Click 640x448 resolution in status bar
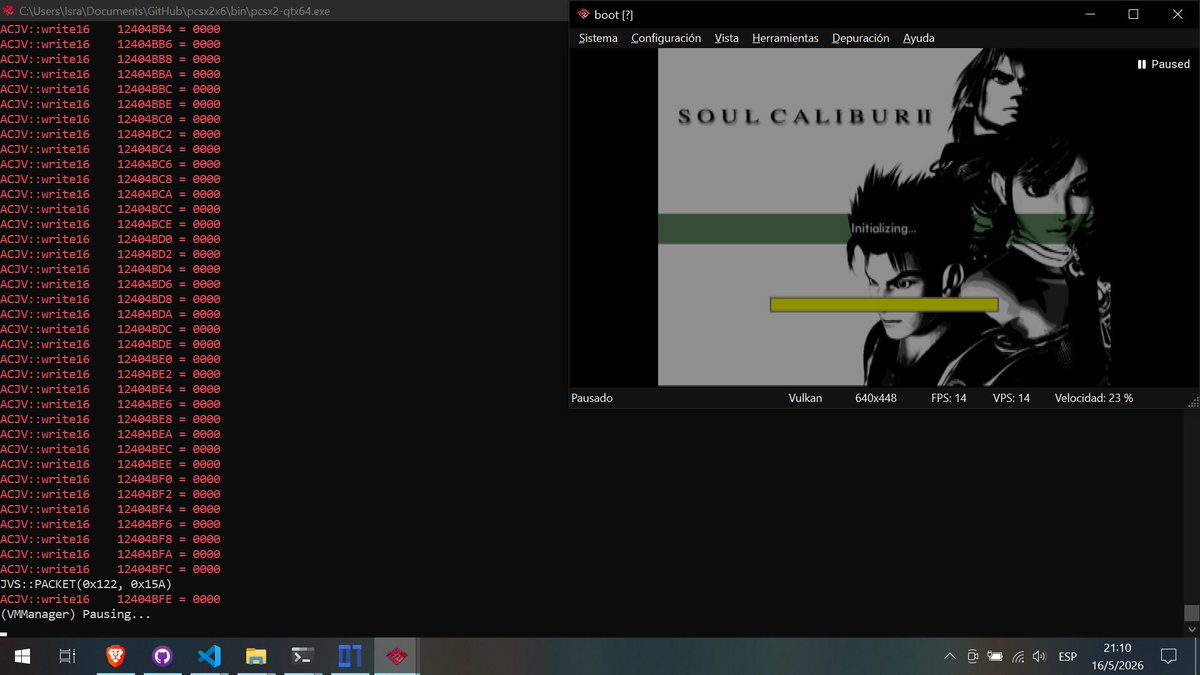 (x=876, y=398)
